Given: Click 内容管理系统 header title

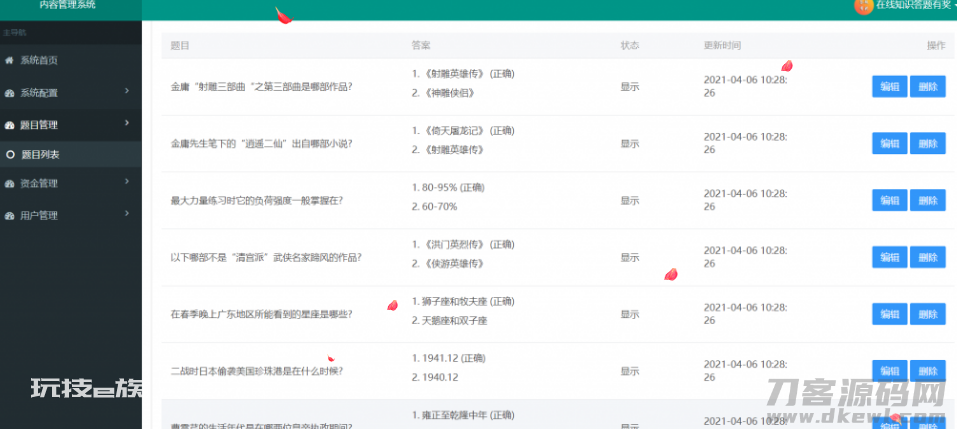Looking at the screenshot, I should 67,5.
